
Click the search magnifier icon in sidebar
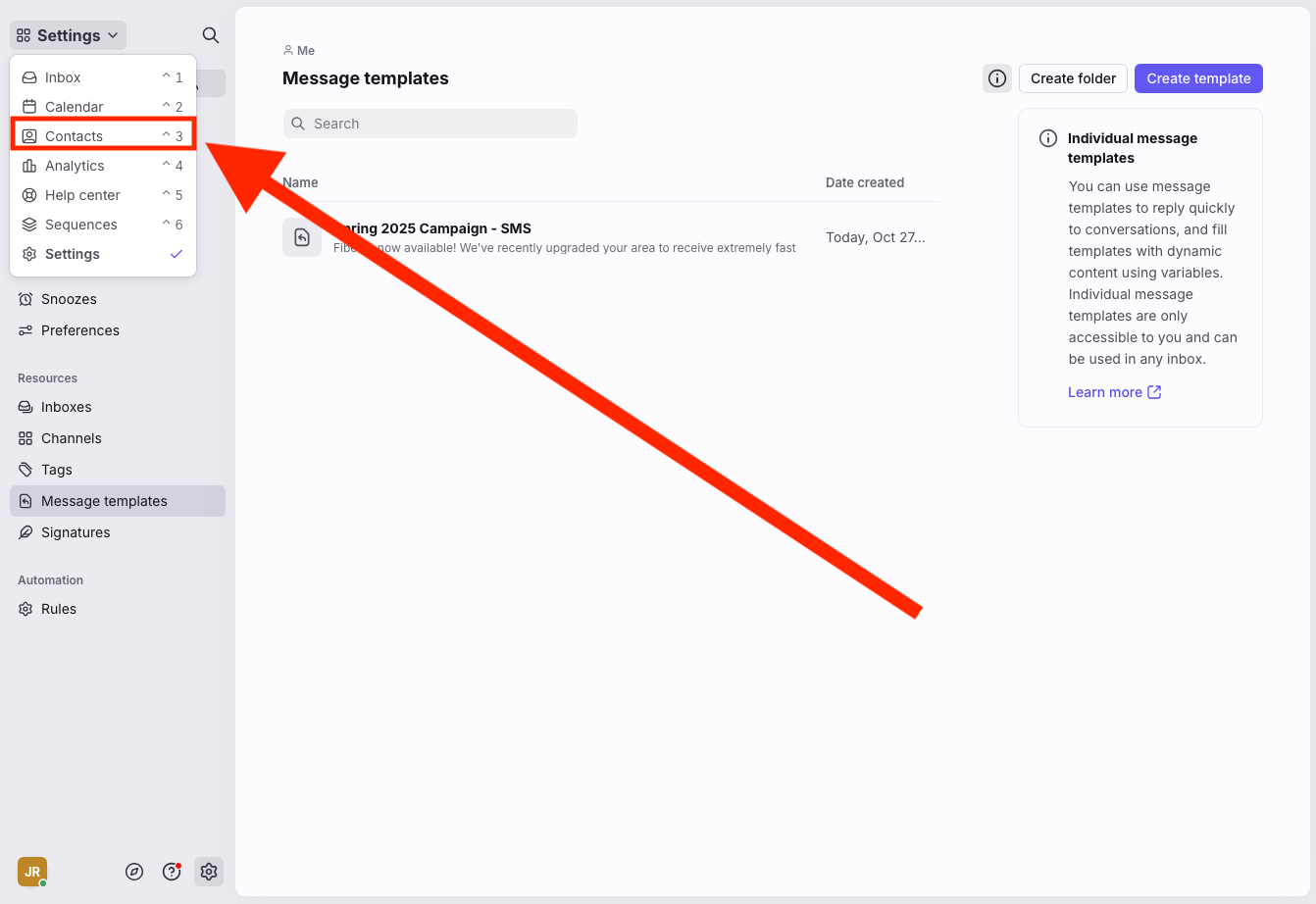click(210, 35)
